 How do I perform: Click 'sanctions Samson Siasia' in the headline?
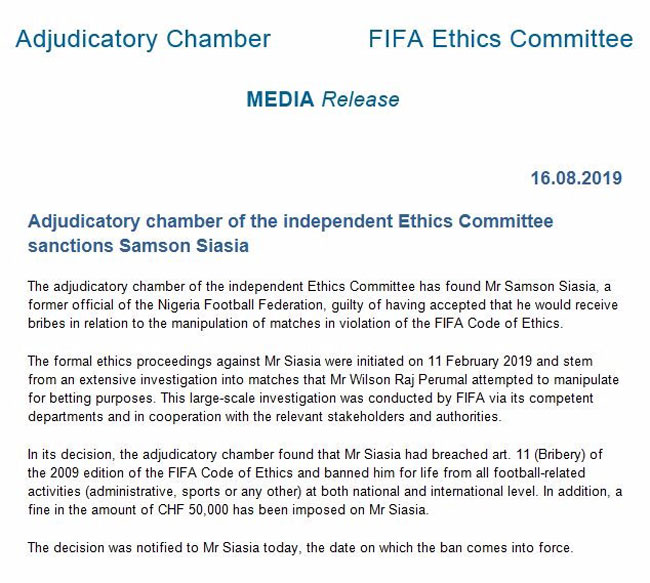(138, 245)
